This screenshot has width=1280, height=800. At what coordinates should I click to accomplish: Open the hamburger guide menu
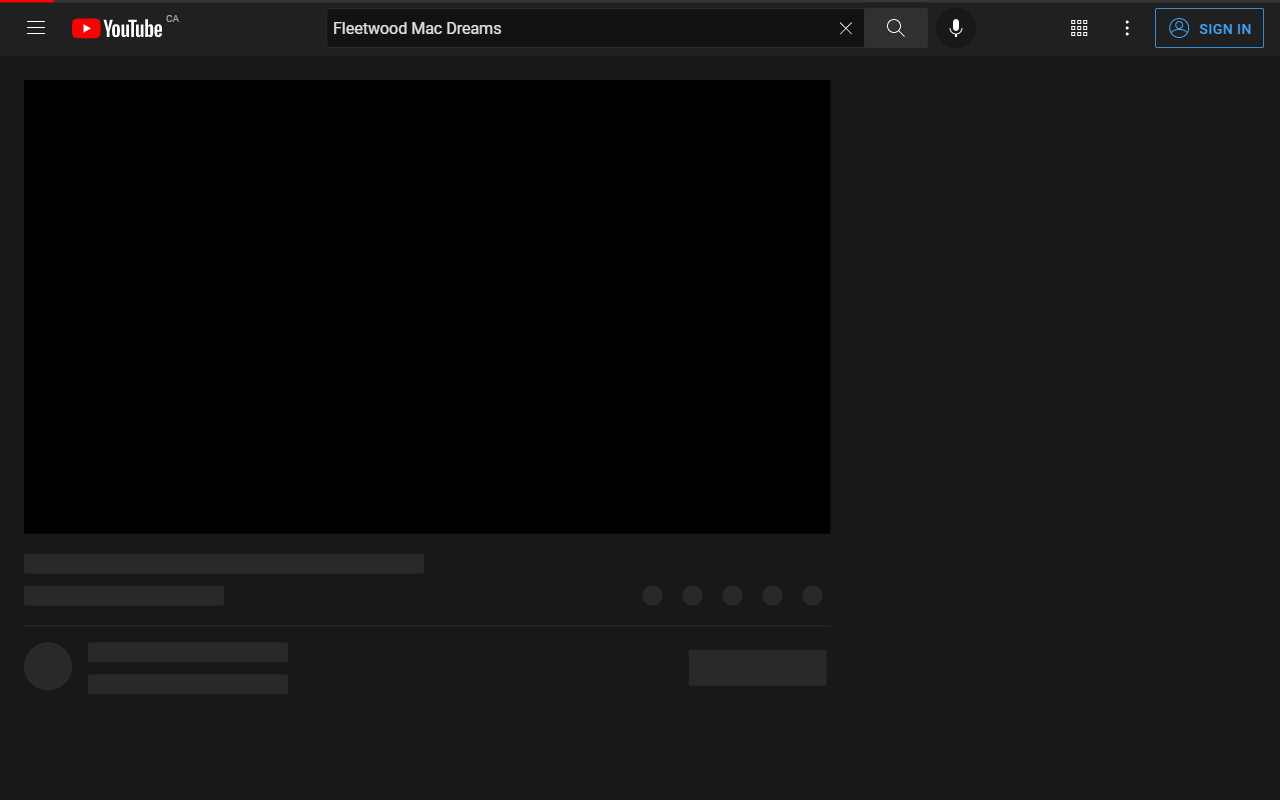pyautogui.click(x=36, y=28)
